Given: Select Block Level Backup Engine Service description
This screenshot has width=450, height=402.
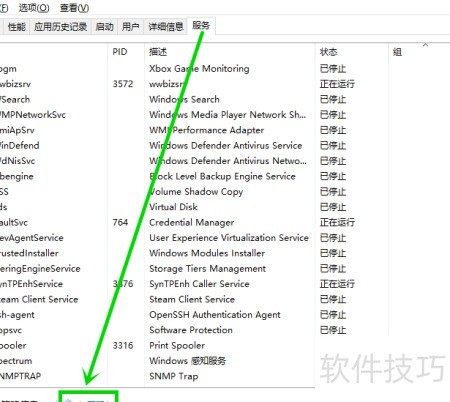Looking at the screenshot, I should 222,176.
